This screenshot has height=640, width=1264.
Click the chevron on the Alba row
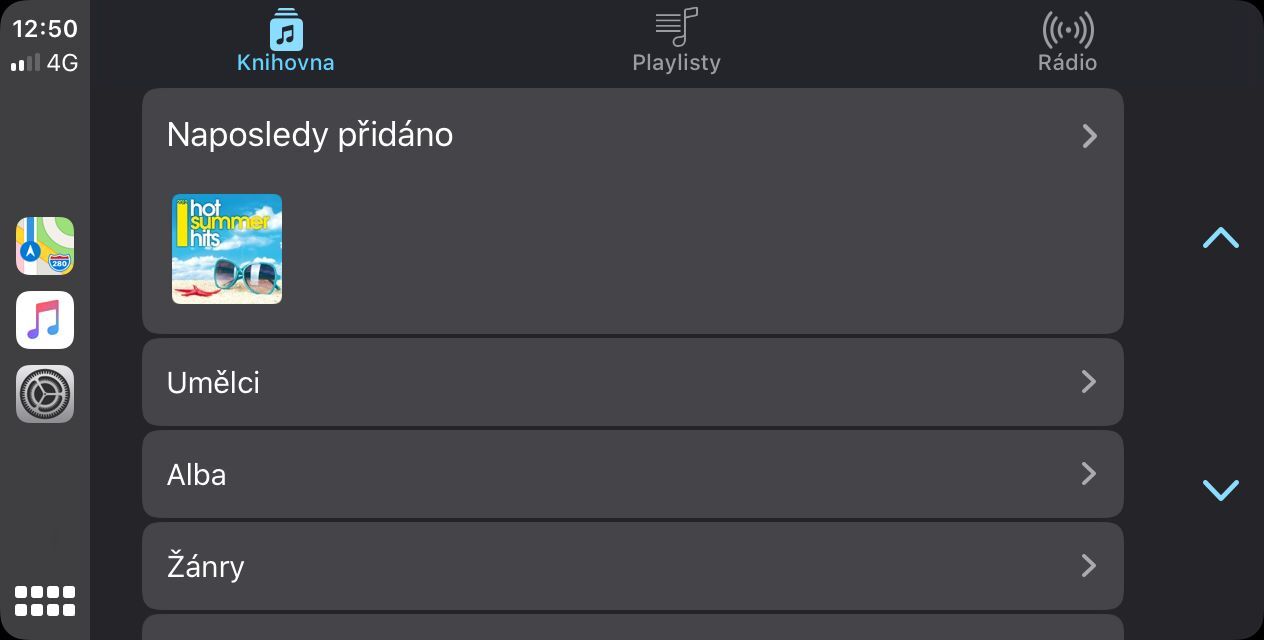pyautogui.click(x=1089, y=474)
